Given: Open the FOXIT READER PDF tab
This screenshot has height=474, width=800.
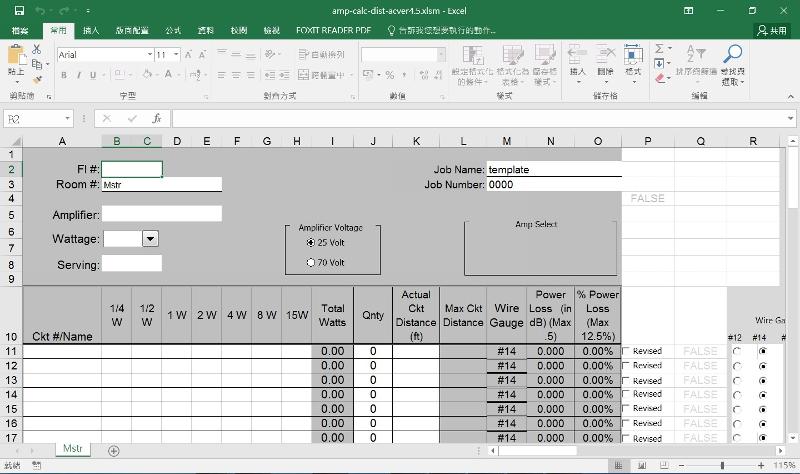Looking at the screenshot, I should 333,31.
